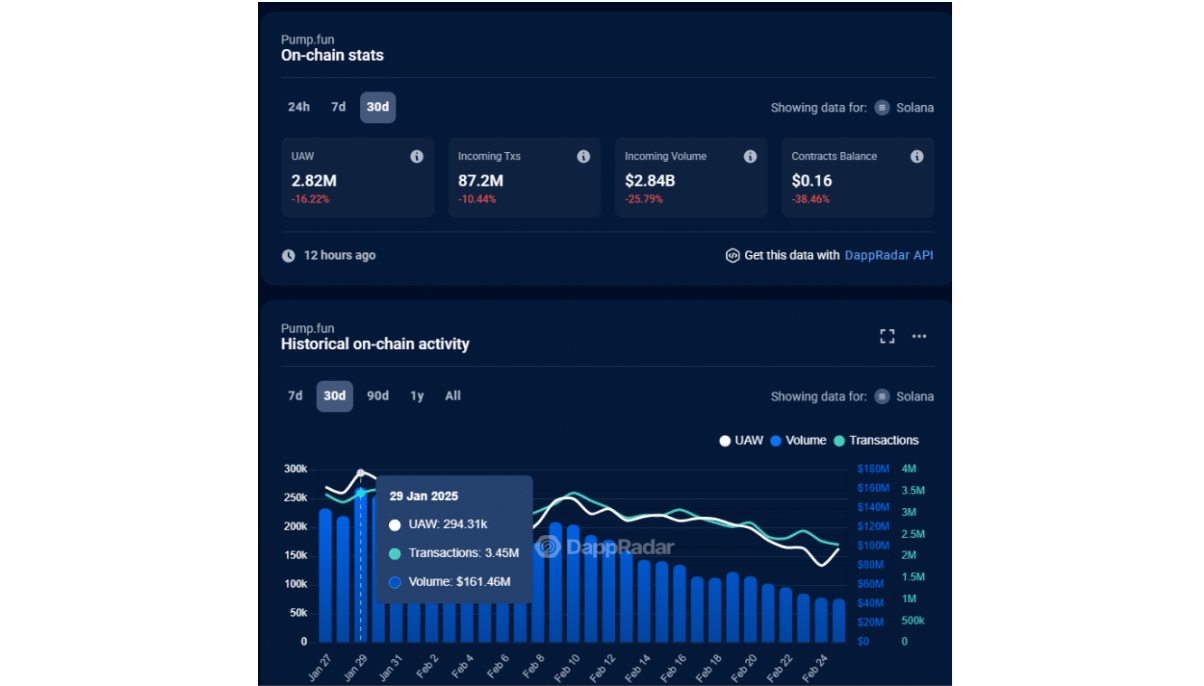1204x686 pixels.
Task: Switch historical chart to 7d
Action: (295, 396)
